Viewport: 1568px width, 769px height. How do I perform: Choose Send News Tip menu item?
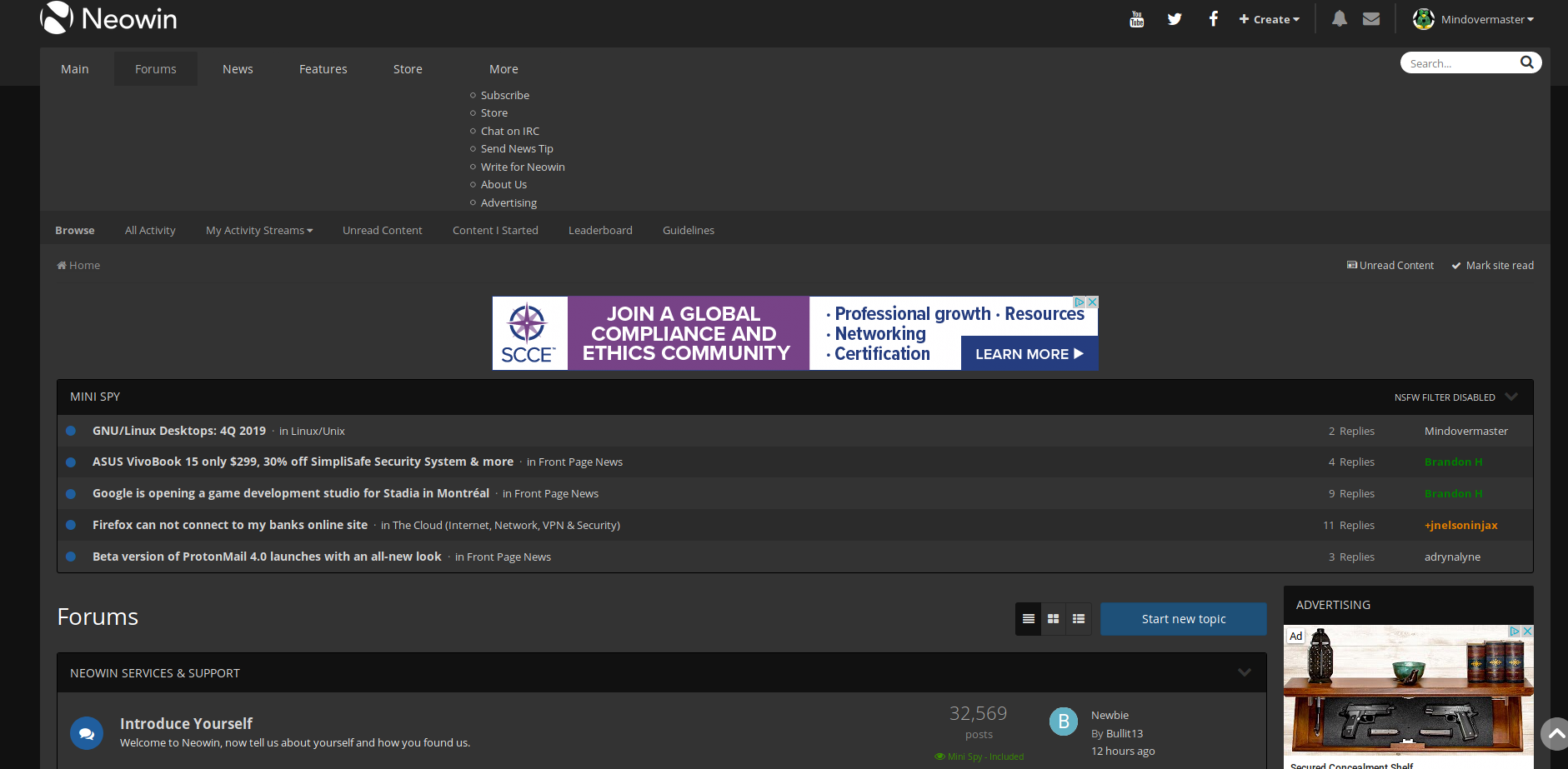coord(517,148)
